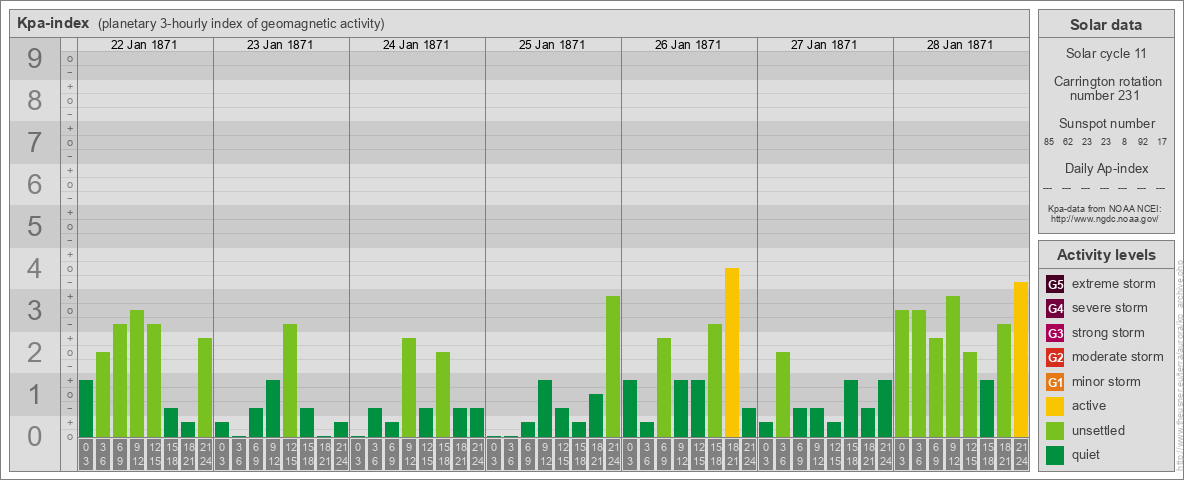Image resolution: width=1184 pixels, height=480 pixels.
Task: Click the 21-24 bar on 22 Jan
Action: pos(205,387)
